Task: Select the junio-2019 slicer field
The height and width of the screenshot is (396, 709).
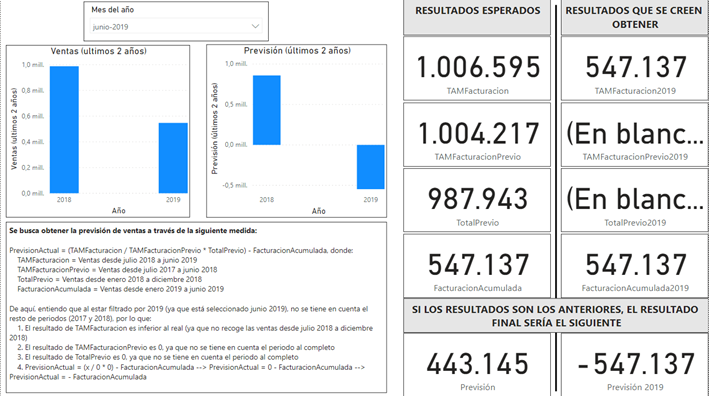Action: (x=176, y=27)
